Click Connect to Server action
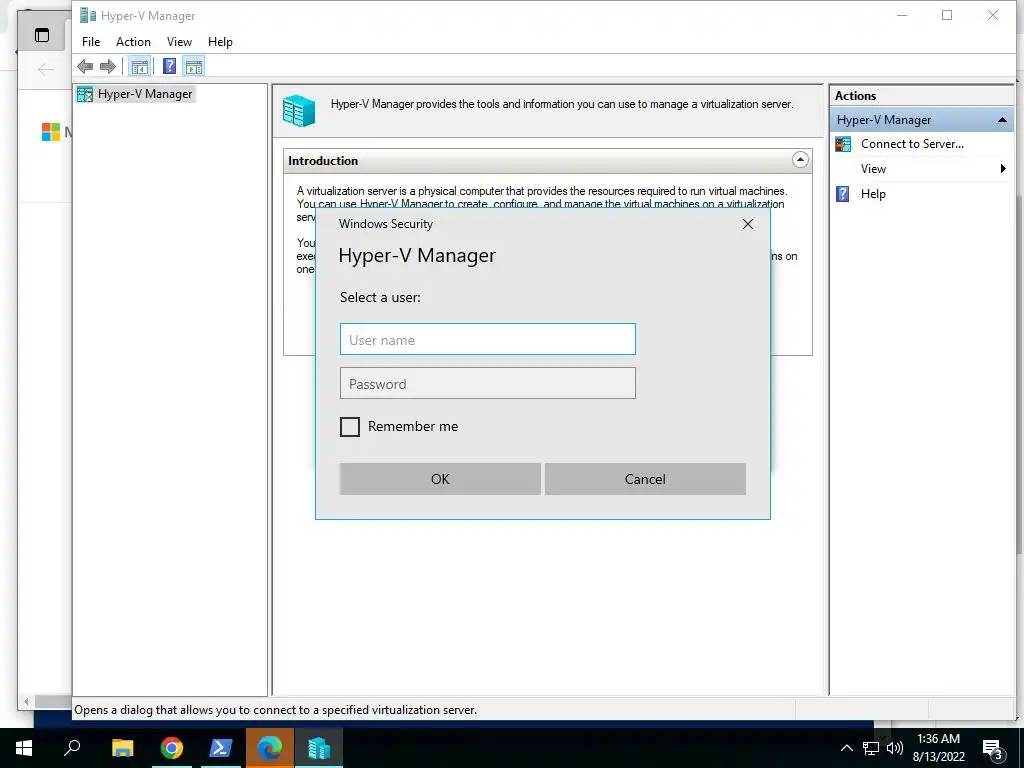1024x768 pixels. (x=912, y=144)
